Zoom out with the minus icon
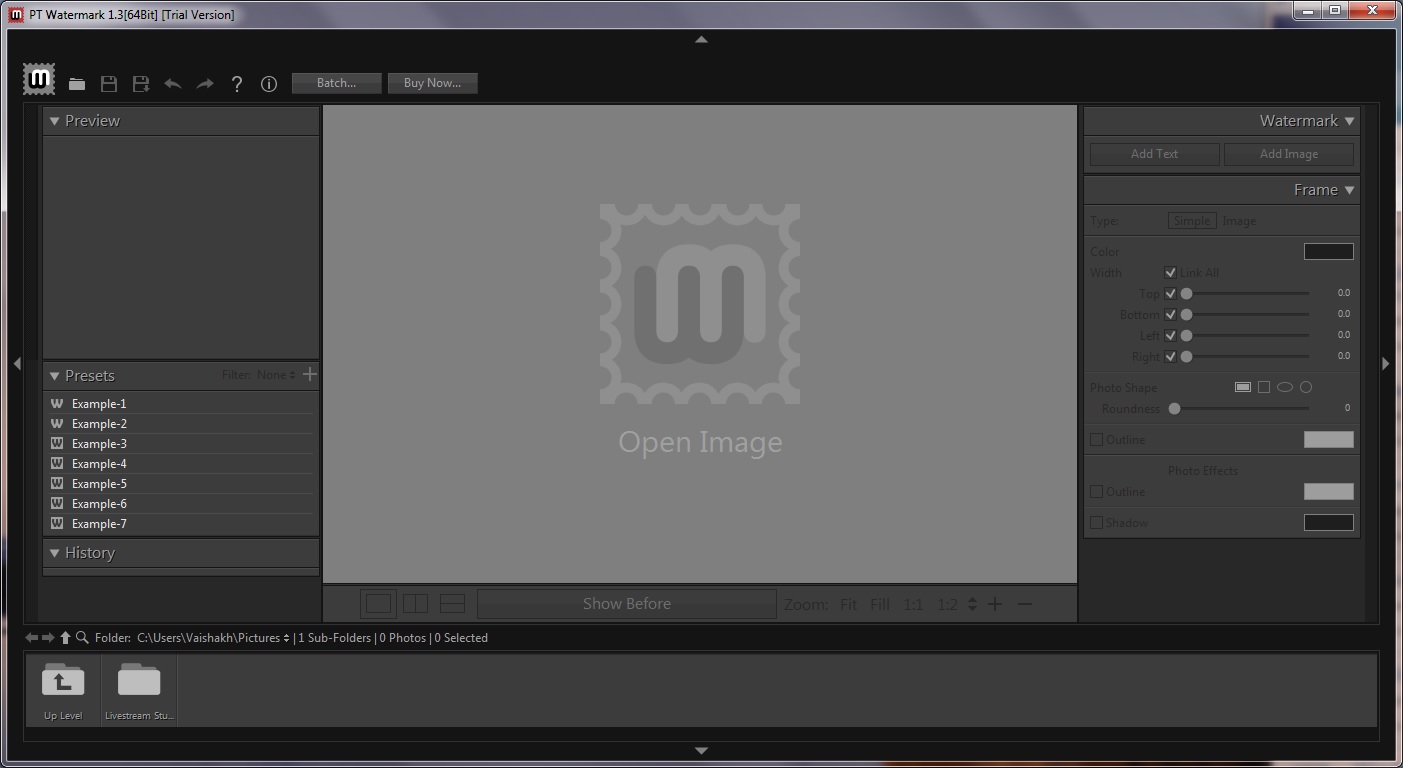The width and height of the screenshot is (1403, 768). [1025, 604]
